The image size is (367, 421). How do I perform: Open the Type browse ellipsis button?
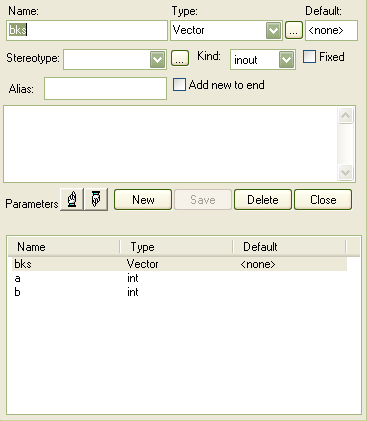click(x=294, y=31)
